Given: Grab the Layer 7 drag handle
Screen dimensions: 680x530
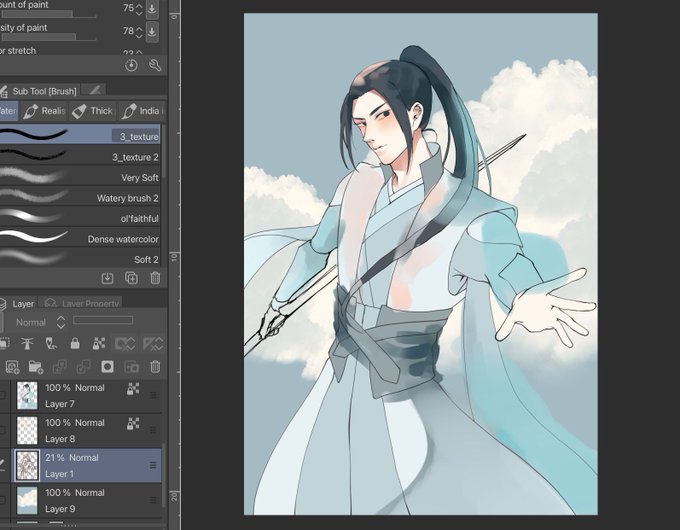Looking at the screenshot, I should point(153,395).
